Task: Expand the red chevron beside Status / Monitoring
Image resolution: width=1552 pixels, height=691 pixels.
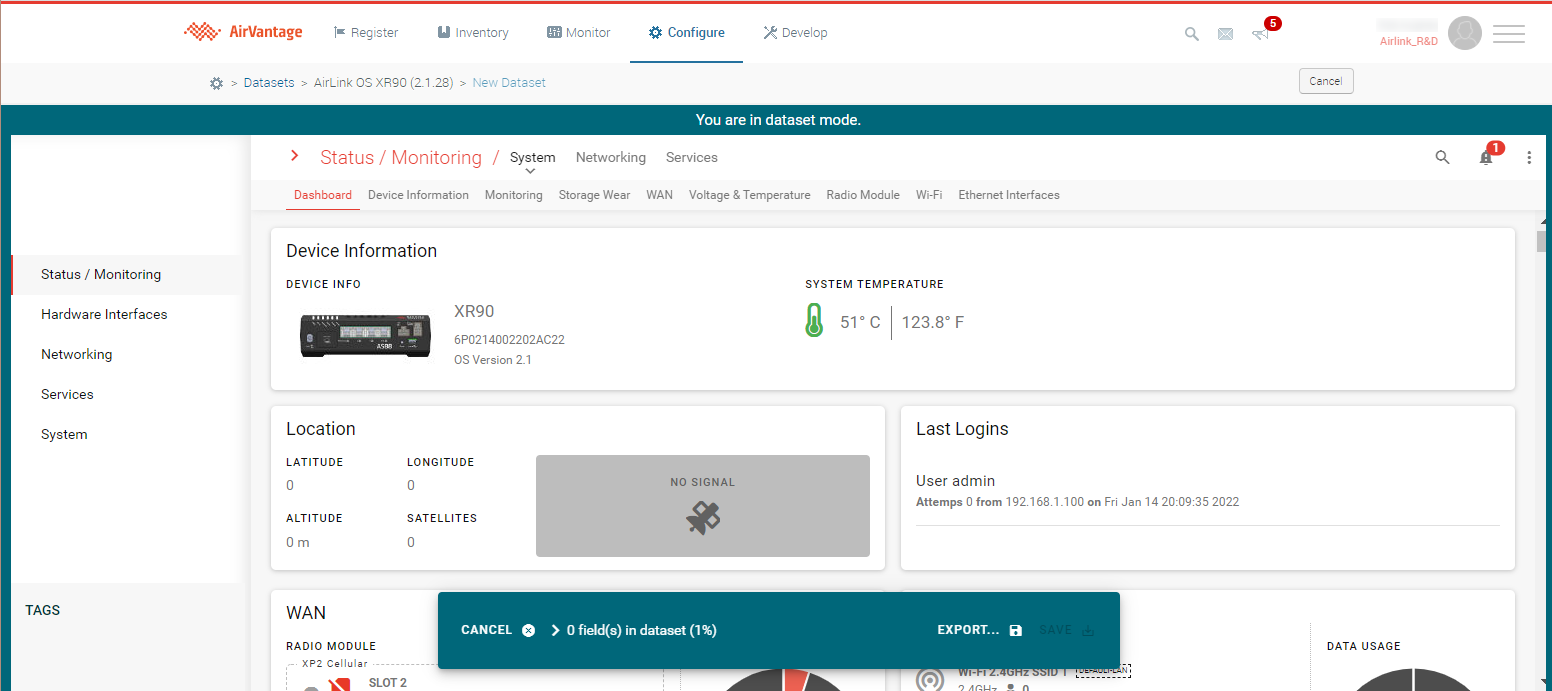Action: 294,156
